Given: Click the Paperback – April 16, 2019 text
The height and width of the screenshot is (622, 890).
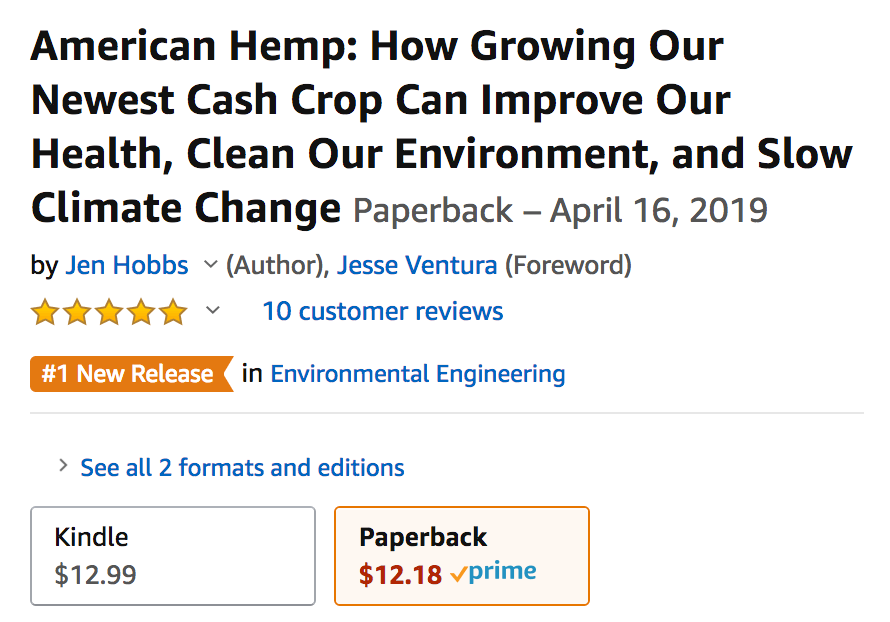Looking at the screenshot, I should click(560, 211).
